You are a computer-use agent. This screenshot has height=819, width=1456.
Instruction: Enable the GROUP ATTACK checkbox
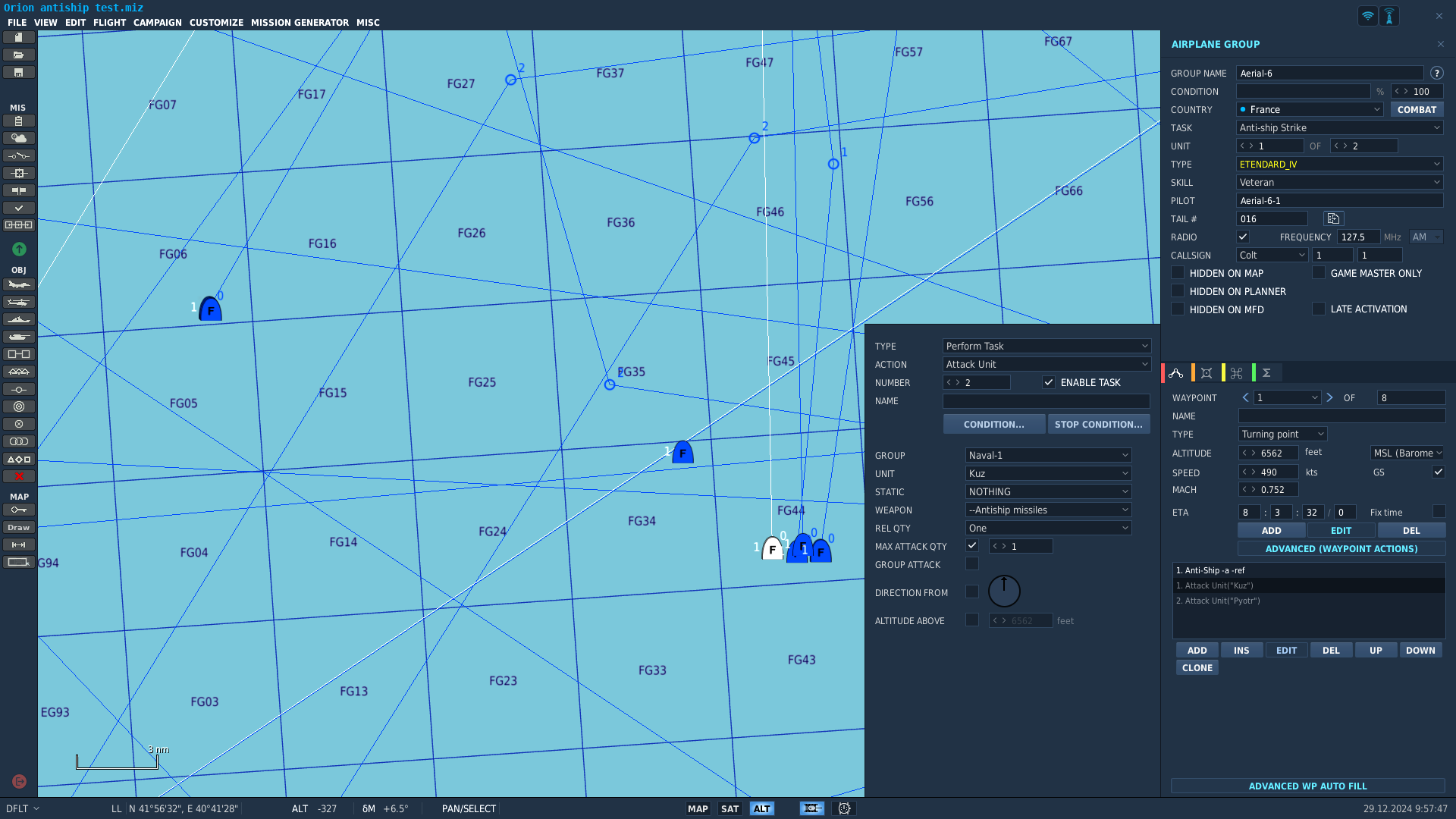point(972,564)
